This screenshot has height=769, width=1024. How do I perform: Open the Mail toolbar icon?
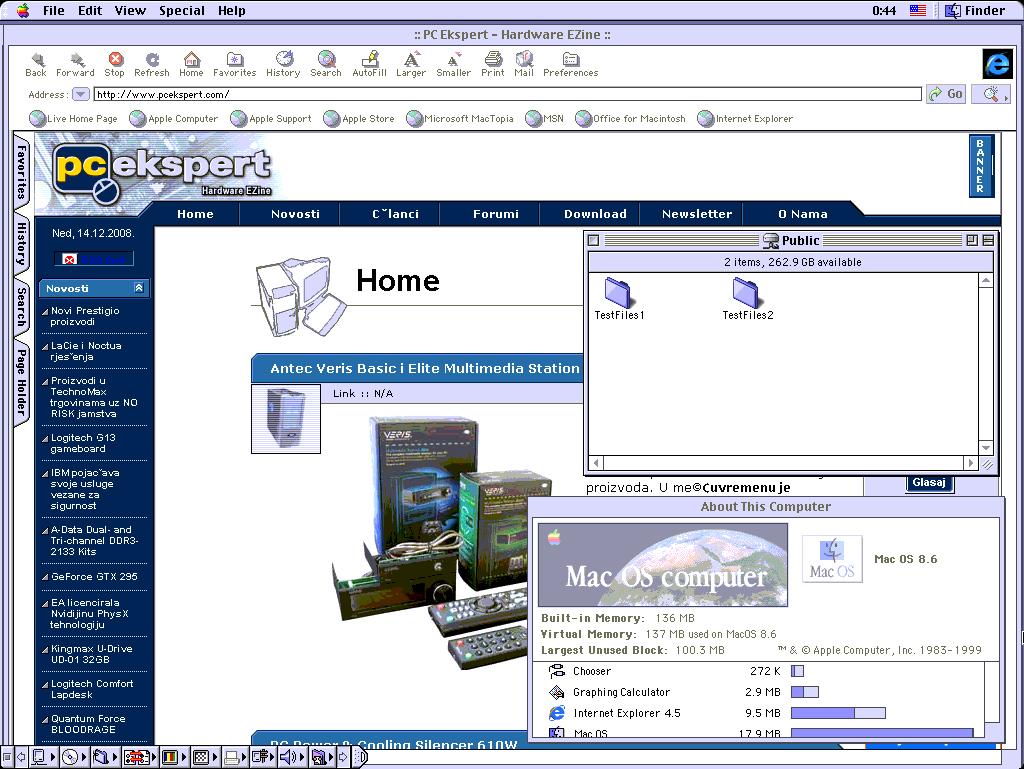pos(524,64)
